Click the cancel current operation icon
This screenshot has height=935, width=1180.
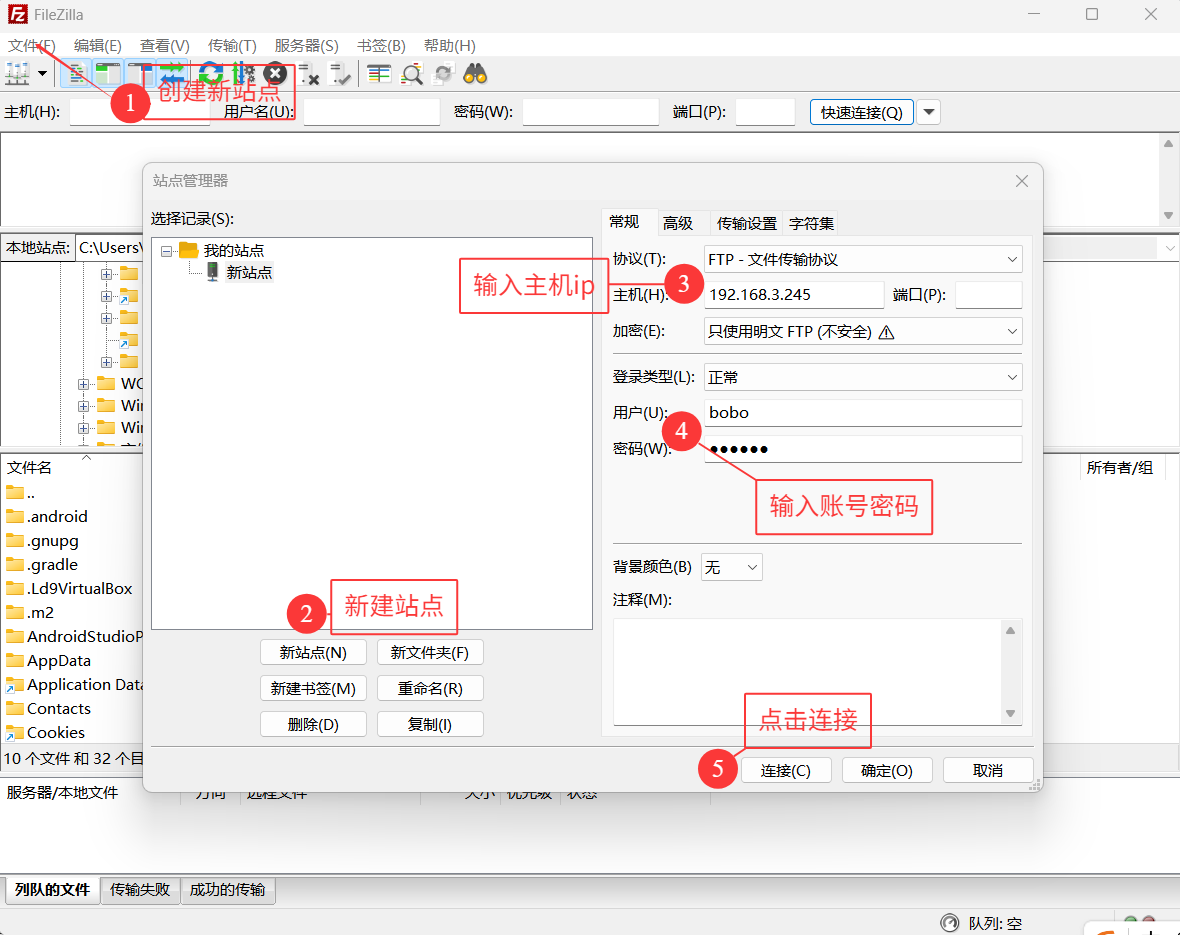275,74
